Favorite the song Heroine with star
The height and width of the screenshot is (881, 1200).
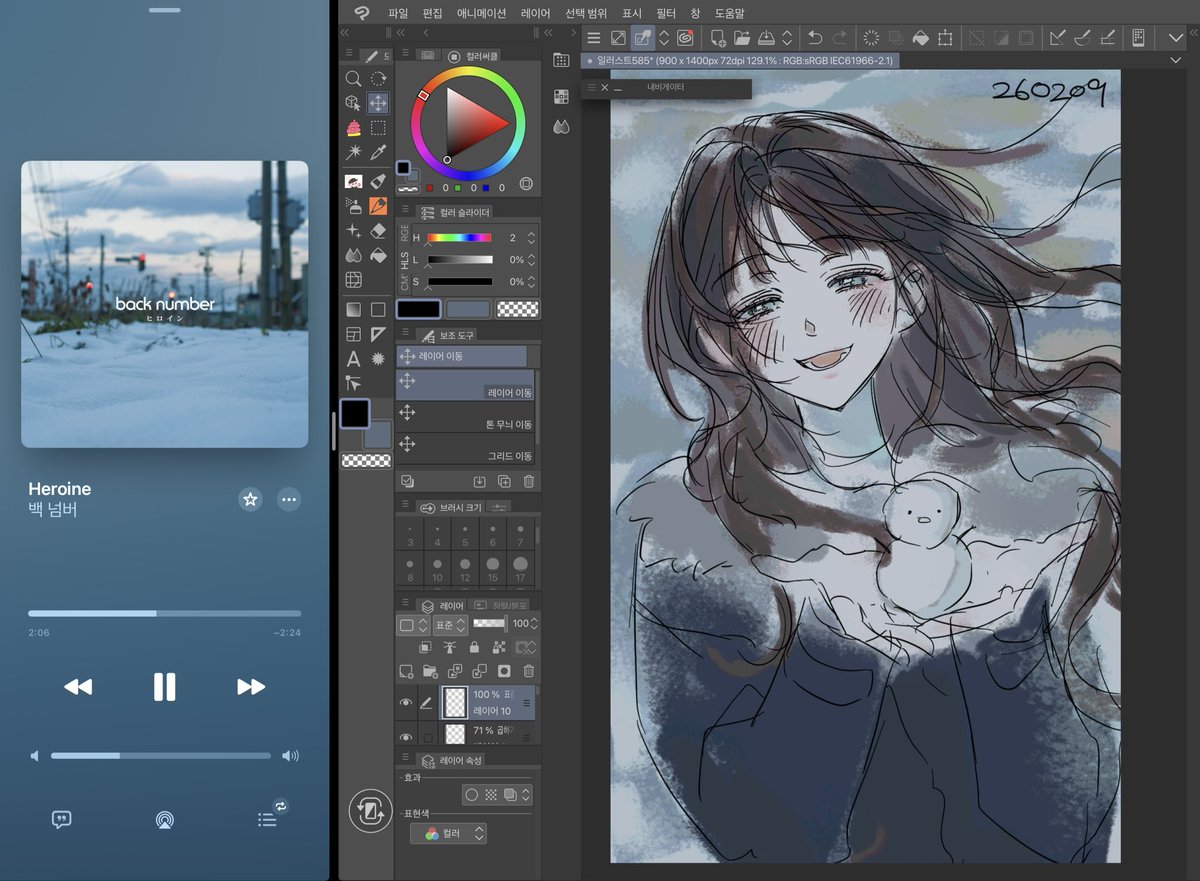coord(250,499)
